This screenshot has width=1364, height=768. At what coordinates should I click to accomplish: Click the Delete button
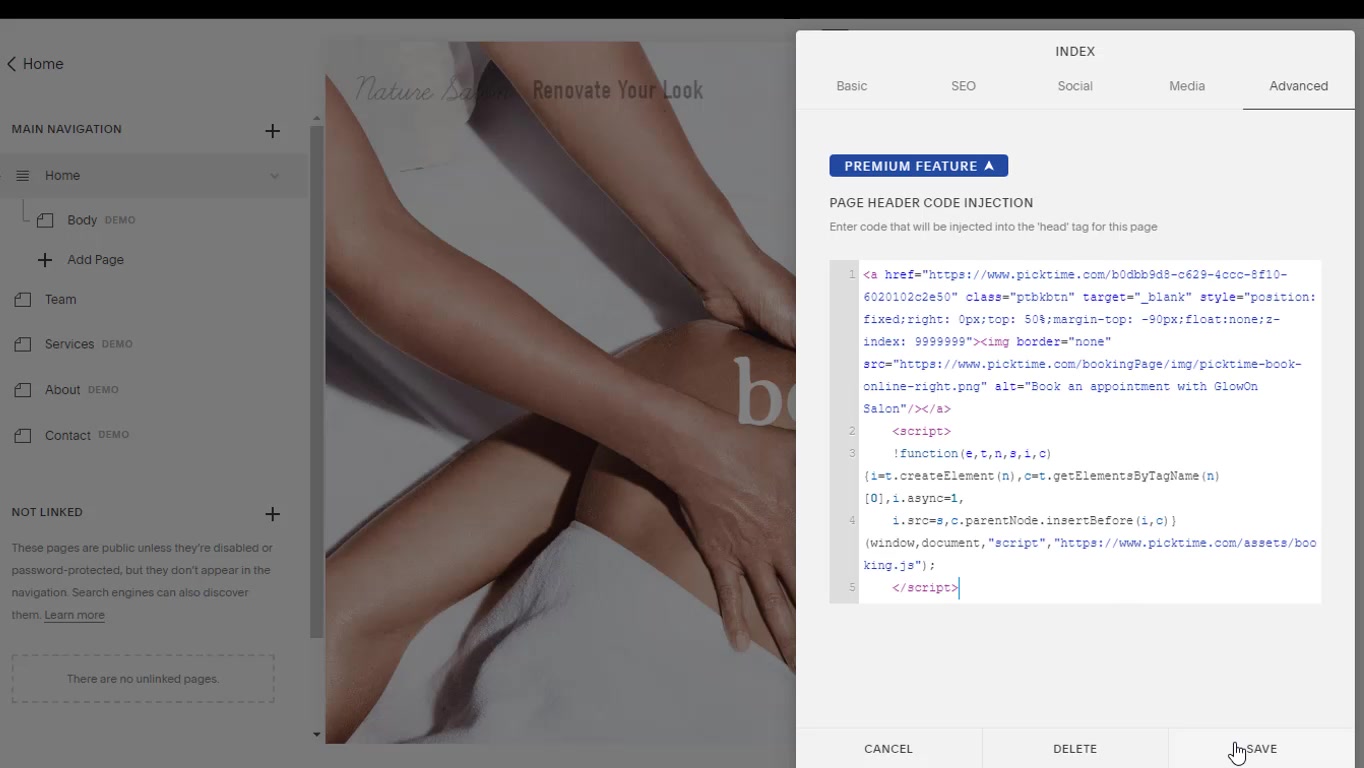(1075, 748)
